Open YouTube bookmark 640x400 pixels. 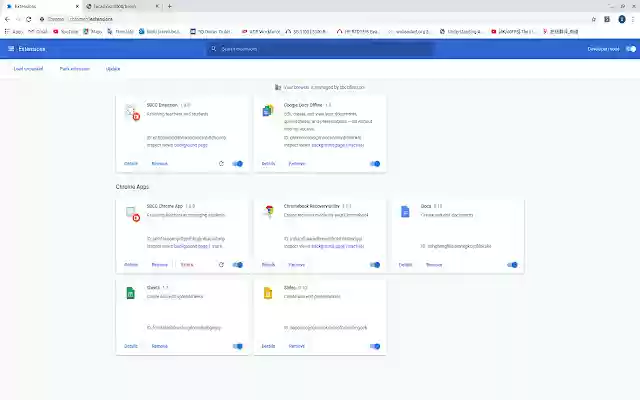pyautogui.click(x=66, y=31)
